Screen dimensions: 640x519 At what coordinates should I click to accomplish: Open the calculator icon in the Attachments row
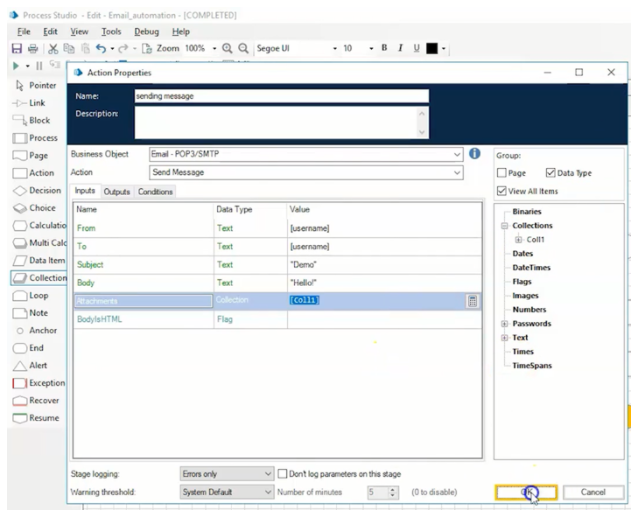point(473,301)
